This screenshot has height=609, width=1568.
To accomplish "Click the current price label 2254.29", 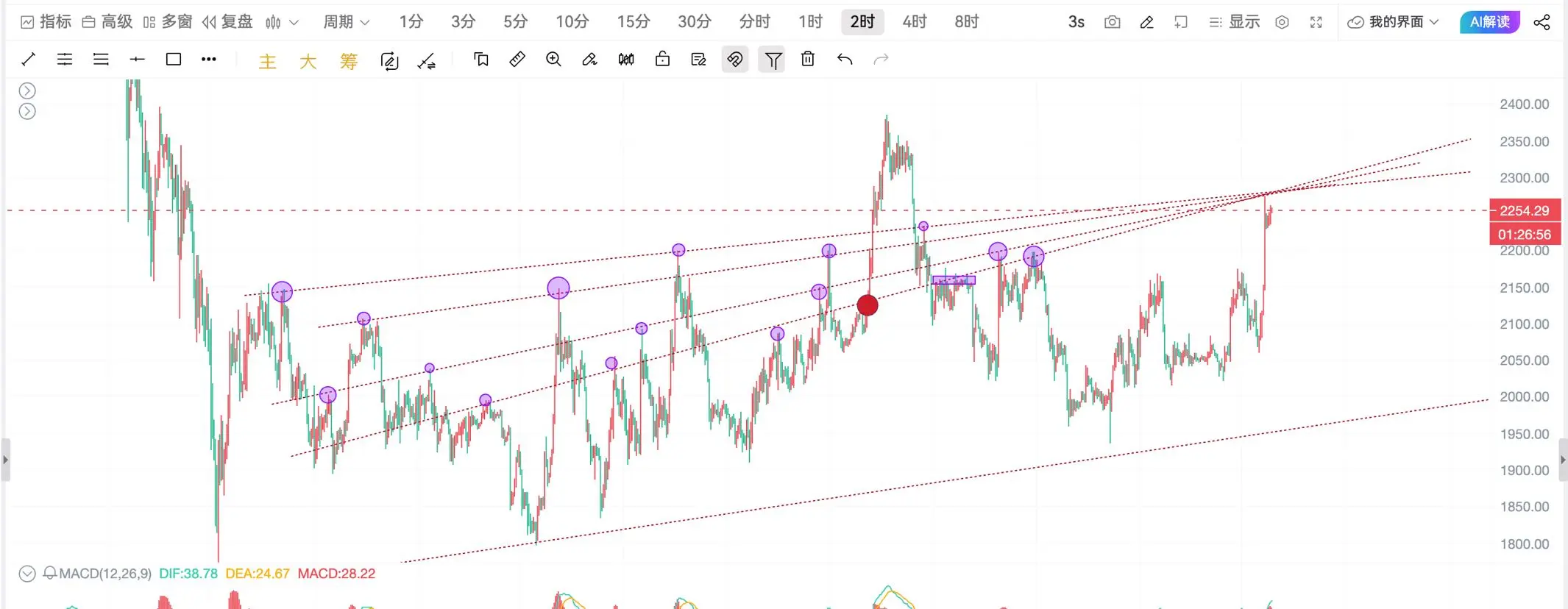I will pos(1525,210).
